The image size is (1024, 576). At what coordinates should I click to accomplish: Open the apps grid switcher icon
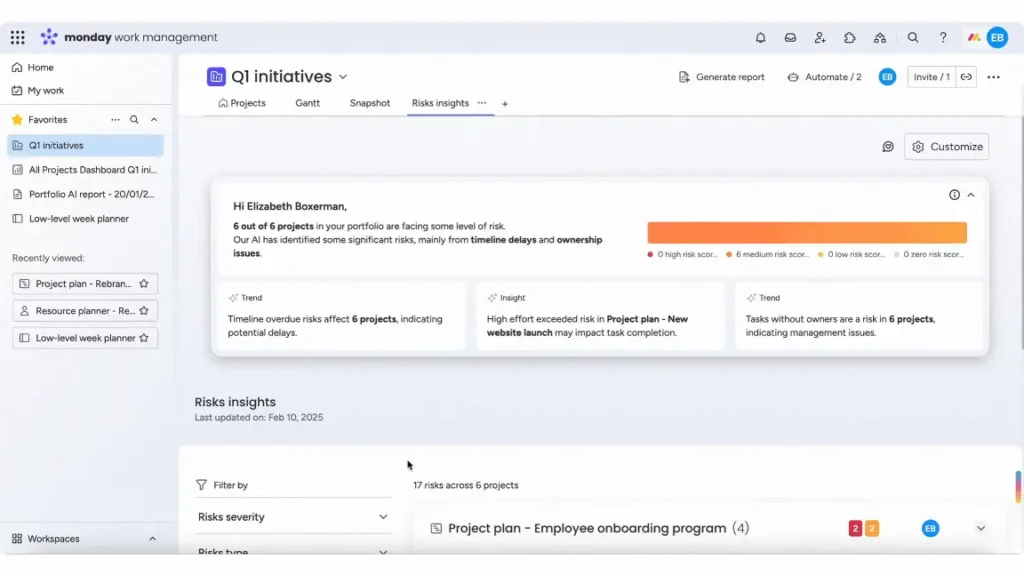point(18,38)
